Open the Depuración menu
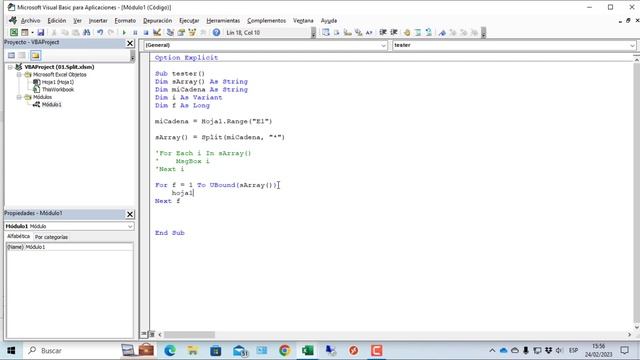This screenshot has width=640, height=360. click(157, 20)
